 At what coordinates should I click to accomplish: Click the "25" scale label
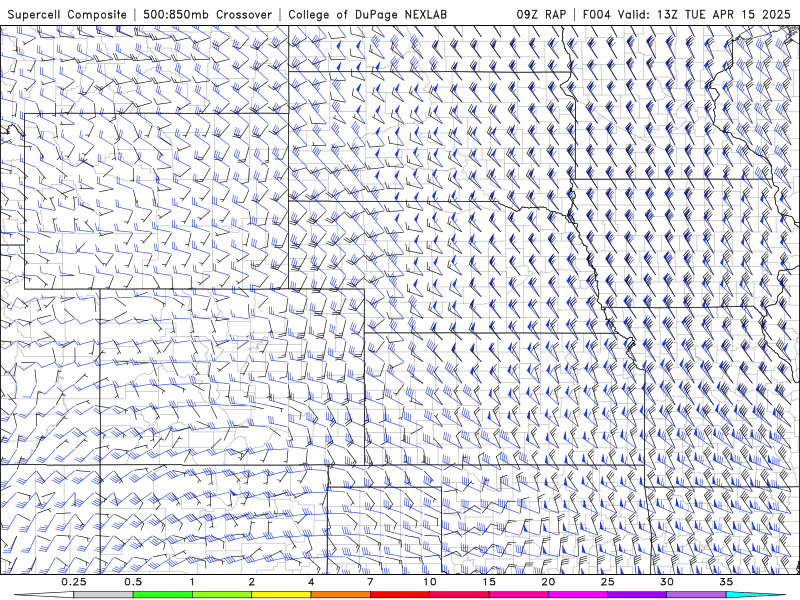[607, 582]
